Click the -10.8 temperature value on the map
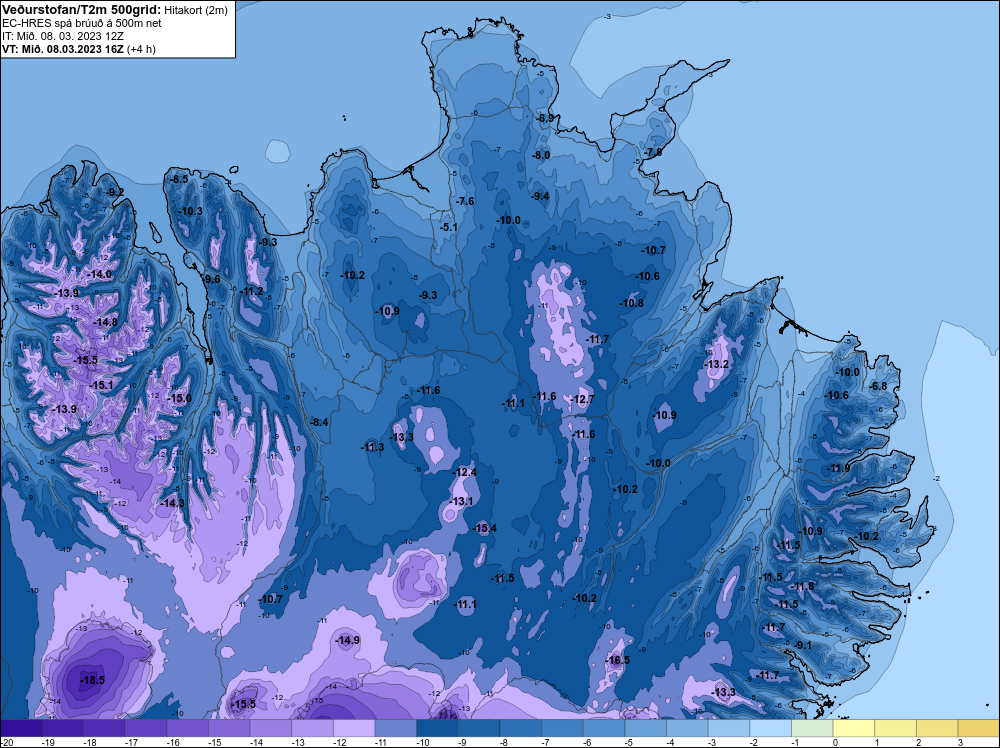This screenshot has width=1000, height=748. coord(631,304)
